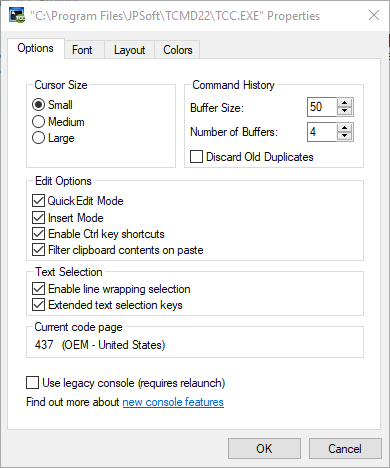
Task: Open the Colors tab
Action: coord(178,50)
